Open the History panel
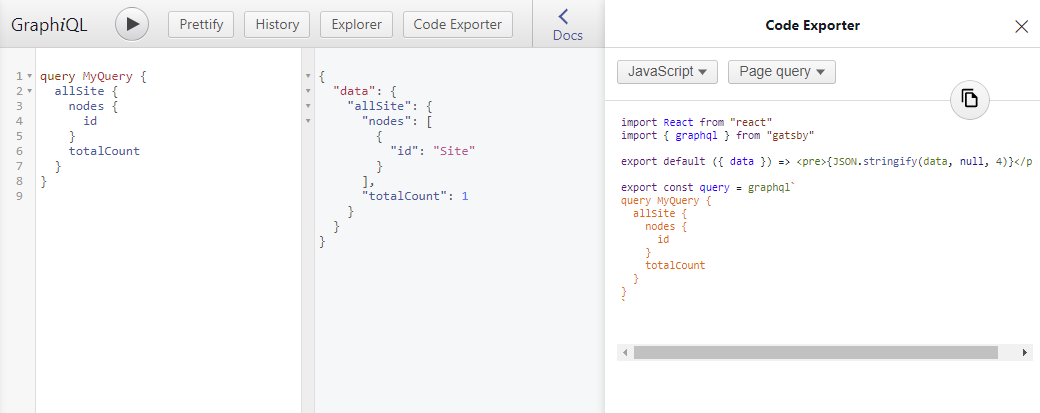This screenshot has width=1040, height=413. coord(277,25)
